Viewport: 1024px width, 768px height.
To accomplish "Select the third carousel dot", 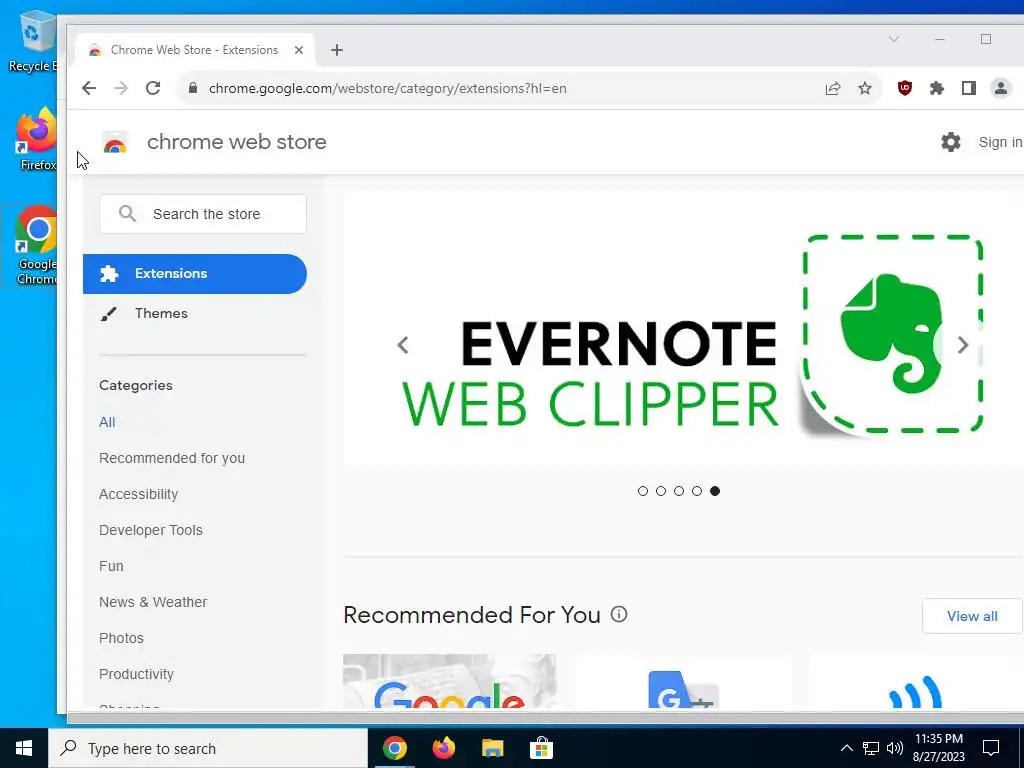I will pyautogui.click(x=679, y=491).
